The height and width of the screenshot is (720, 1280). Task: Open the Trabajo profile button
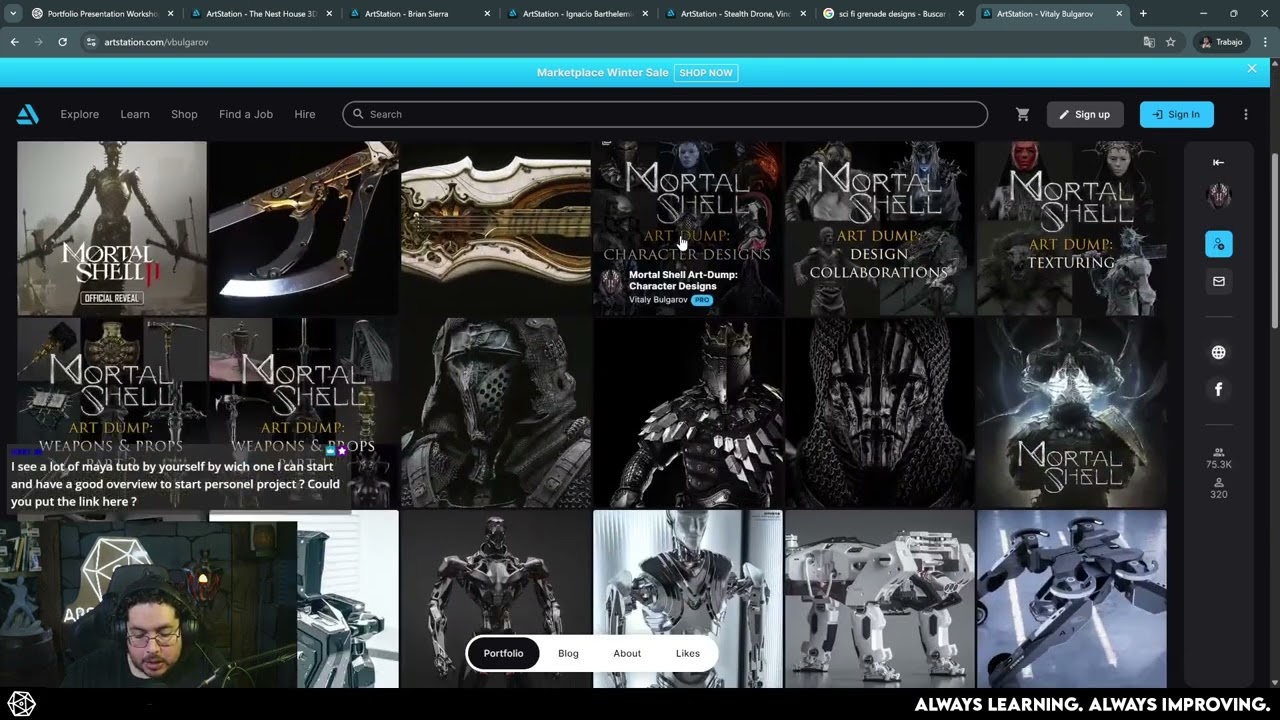tap(1222, 42)
